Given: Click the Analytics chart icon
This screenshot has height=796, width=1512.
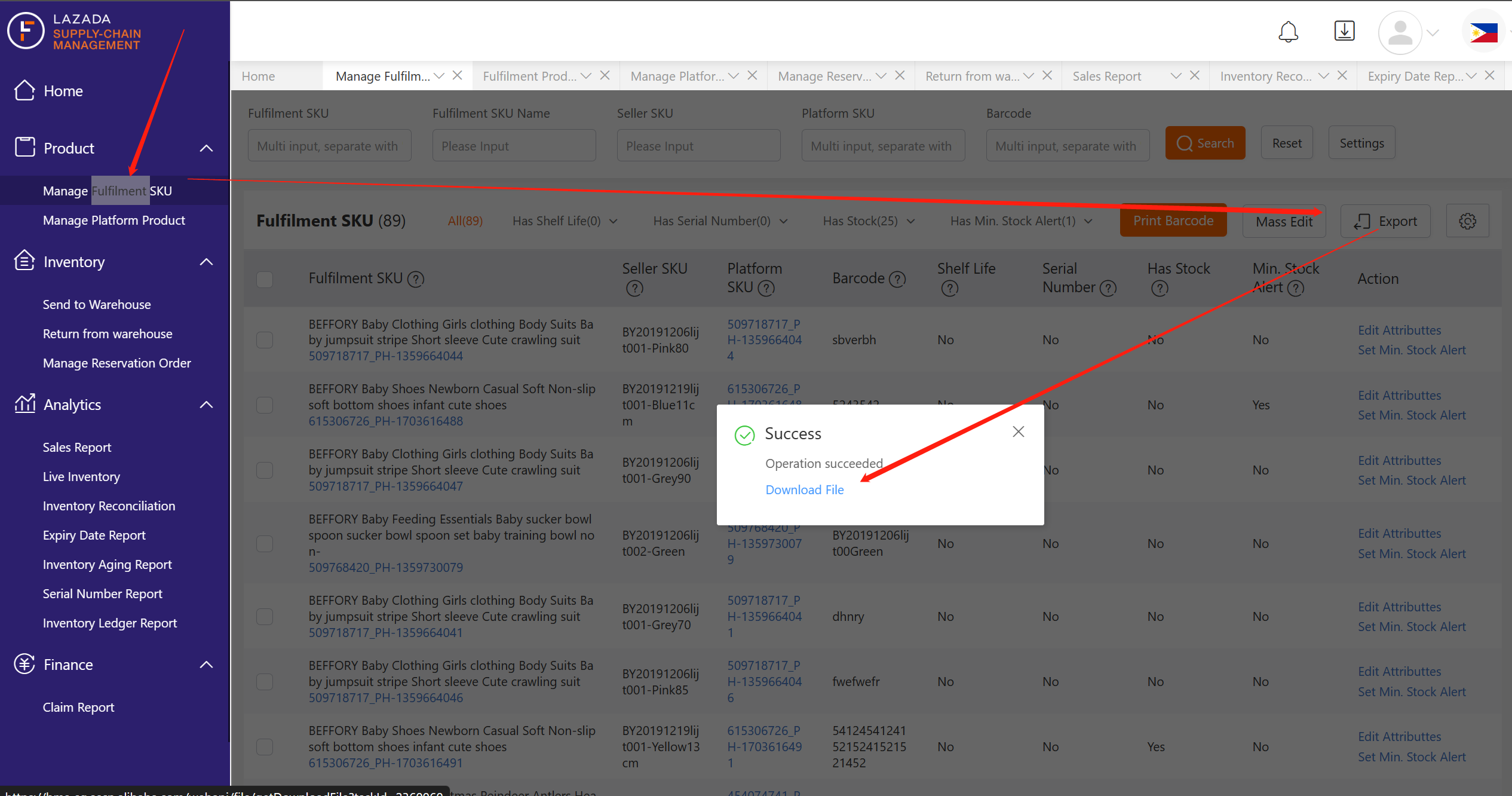Looking at the screenshot, I should tap(24, 404).
